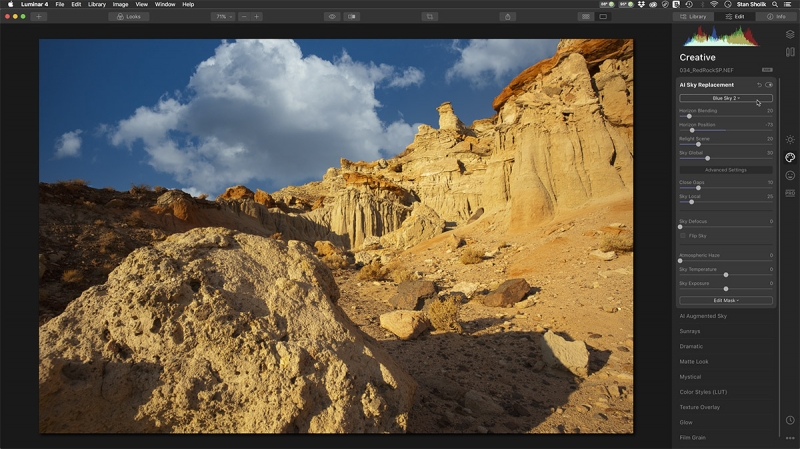The image size is (800, 449).
Task: Open the Essentials sun icon tools
Action: tap(790, 139)
